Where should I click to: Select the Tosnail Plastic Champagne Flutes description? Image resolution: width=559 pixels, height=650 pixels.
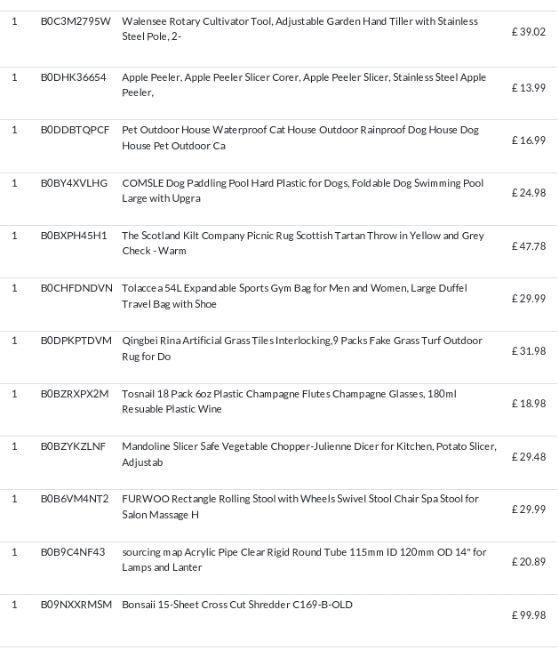[x=289, y=401]
